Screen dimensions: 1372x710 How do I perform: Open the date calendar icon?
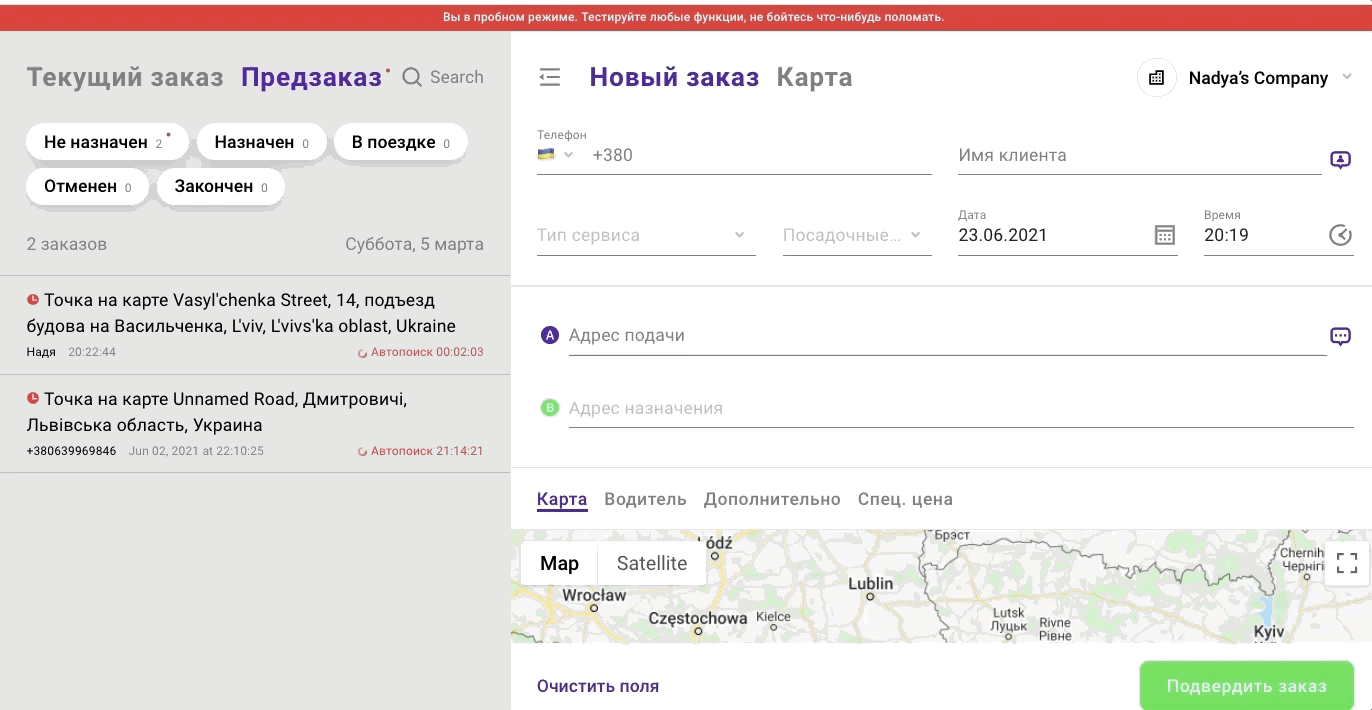coord(1165,235)
